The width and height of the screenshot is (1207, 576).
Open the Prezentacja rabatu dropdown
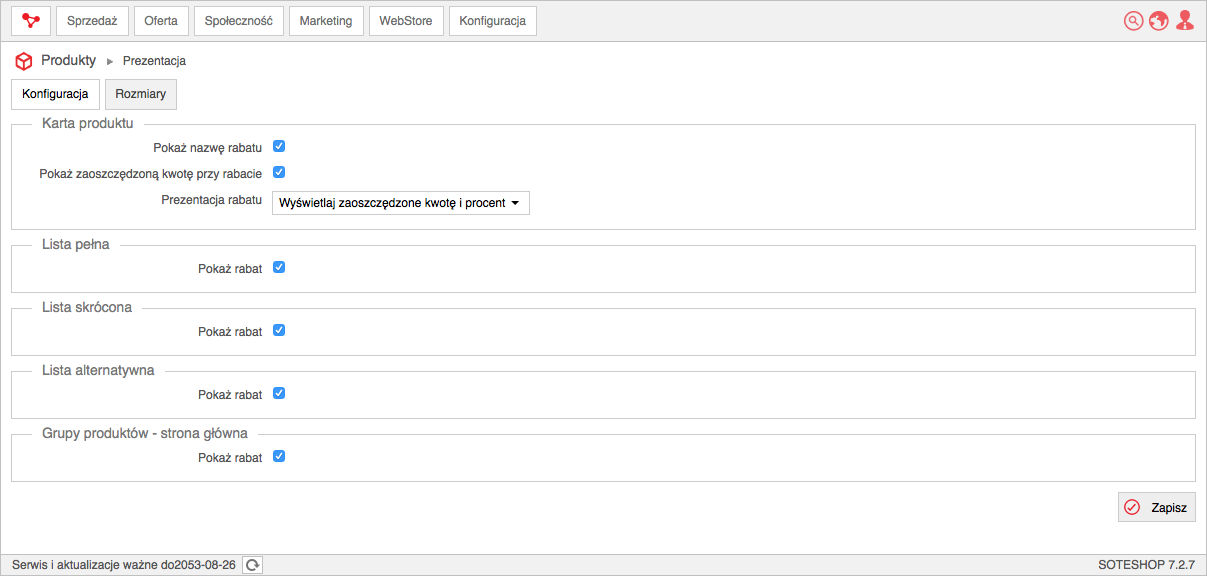[x=401, y=203]
